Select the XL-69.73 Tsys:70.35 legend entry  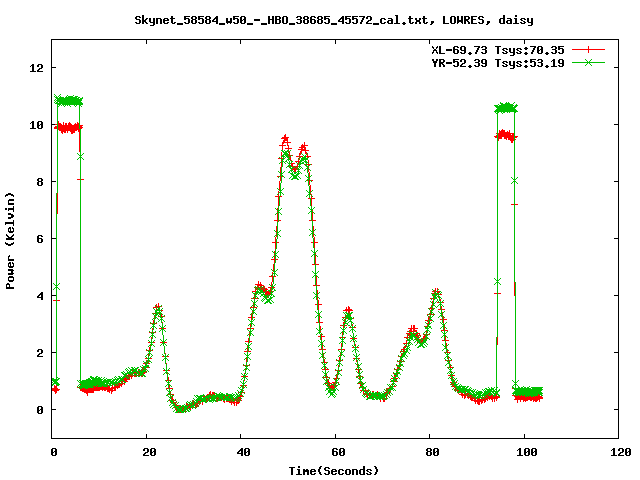click(498, 50)
